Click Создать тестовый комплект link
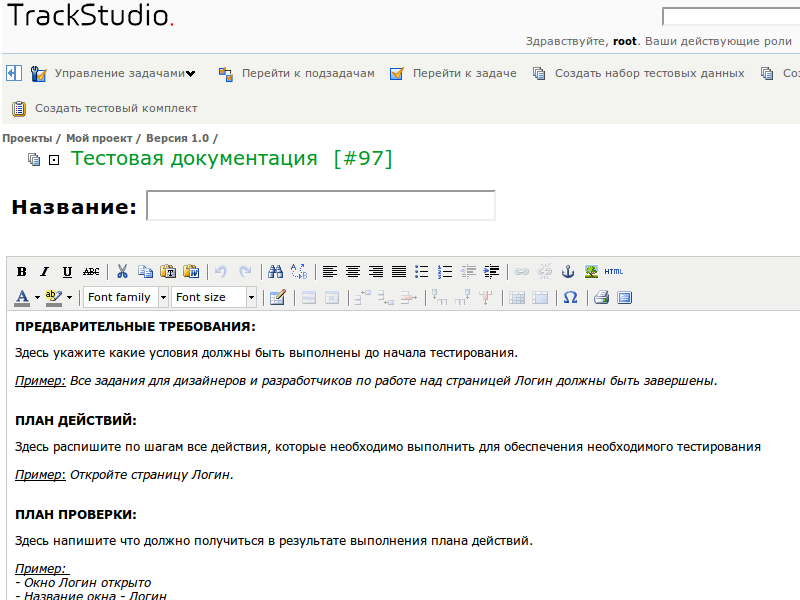The width and height of the screenshot is (800, 600). pyautogui.click(x=116, y=108)
